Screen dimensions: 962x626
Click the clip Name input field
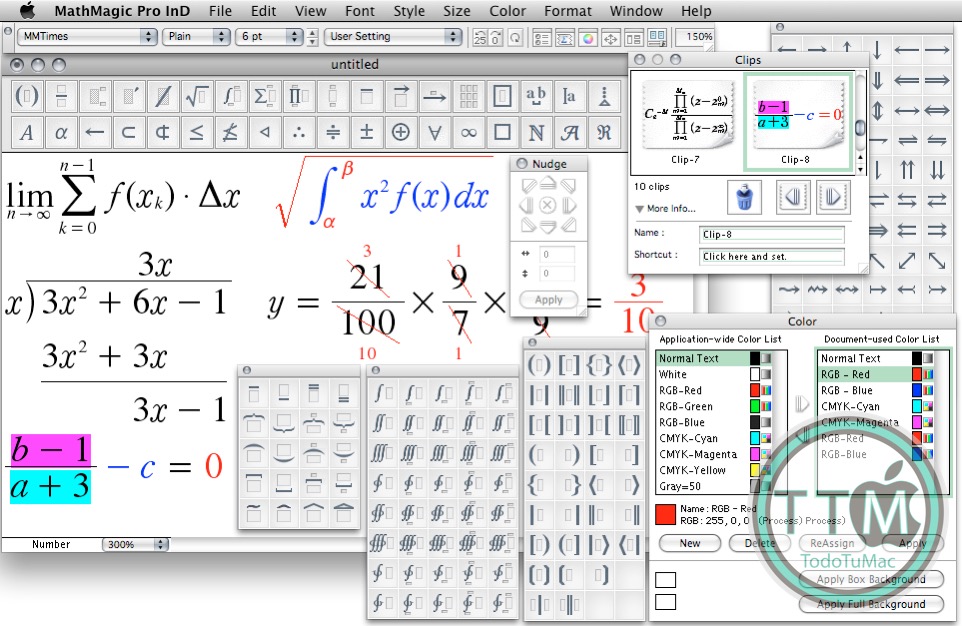point(772,234)
